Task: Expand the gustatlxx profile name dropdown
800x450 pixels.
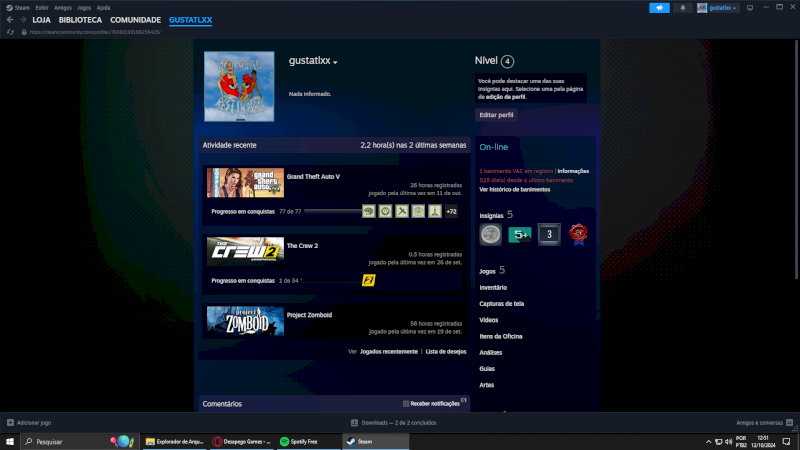Action: 335,62
